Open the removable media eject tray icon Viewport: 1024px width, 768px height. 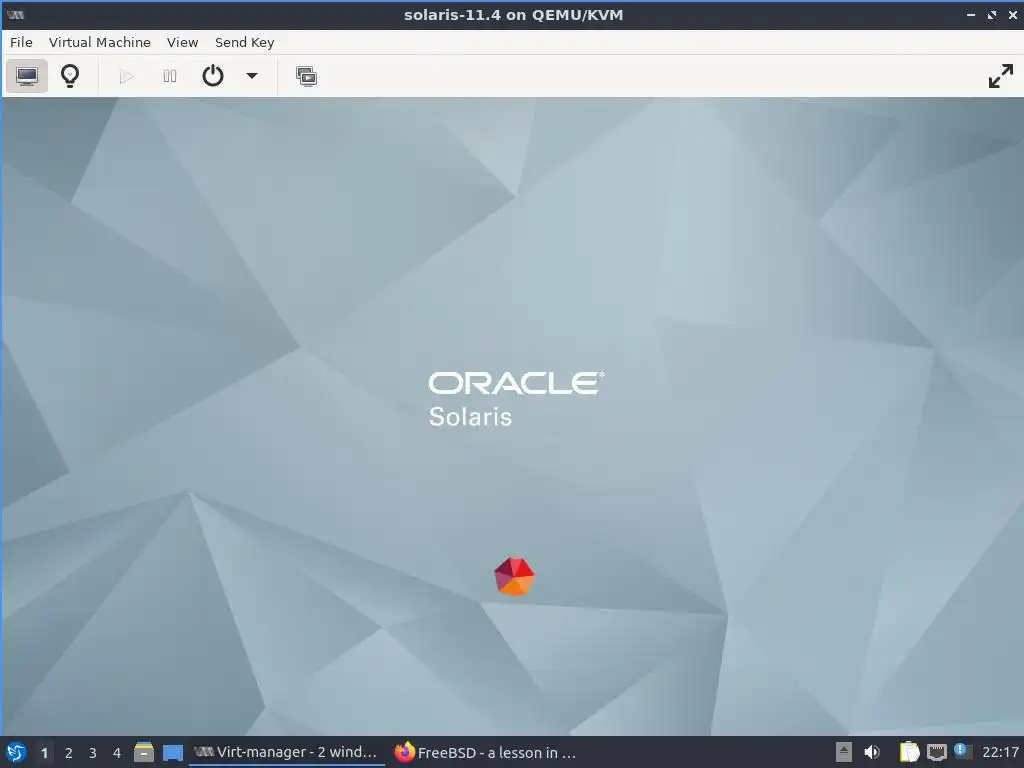coord(844,752)
